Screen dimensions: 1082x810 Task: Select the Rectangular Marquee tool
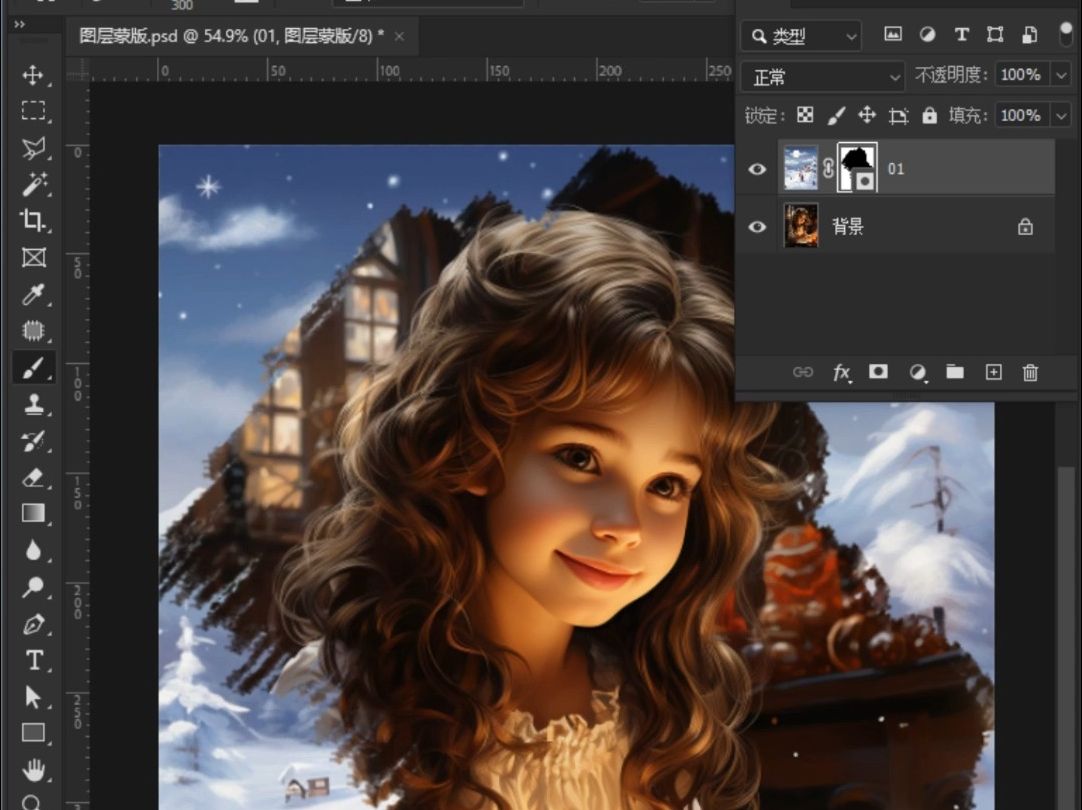[x=32, y=110]
